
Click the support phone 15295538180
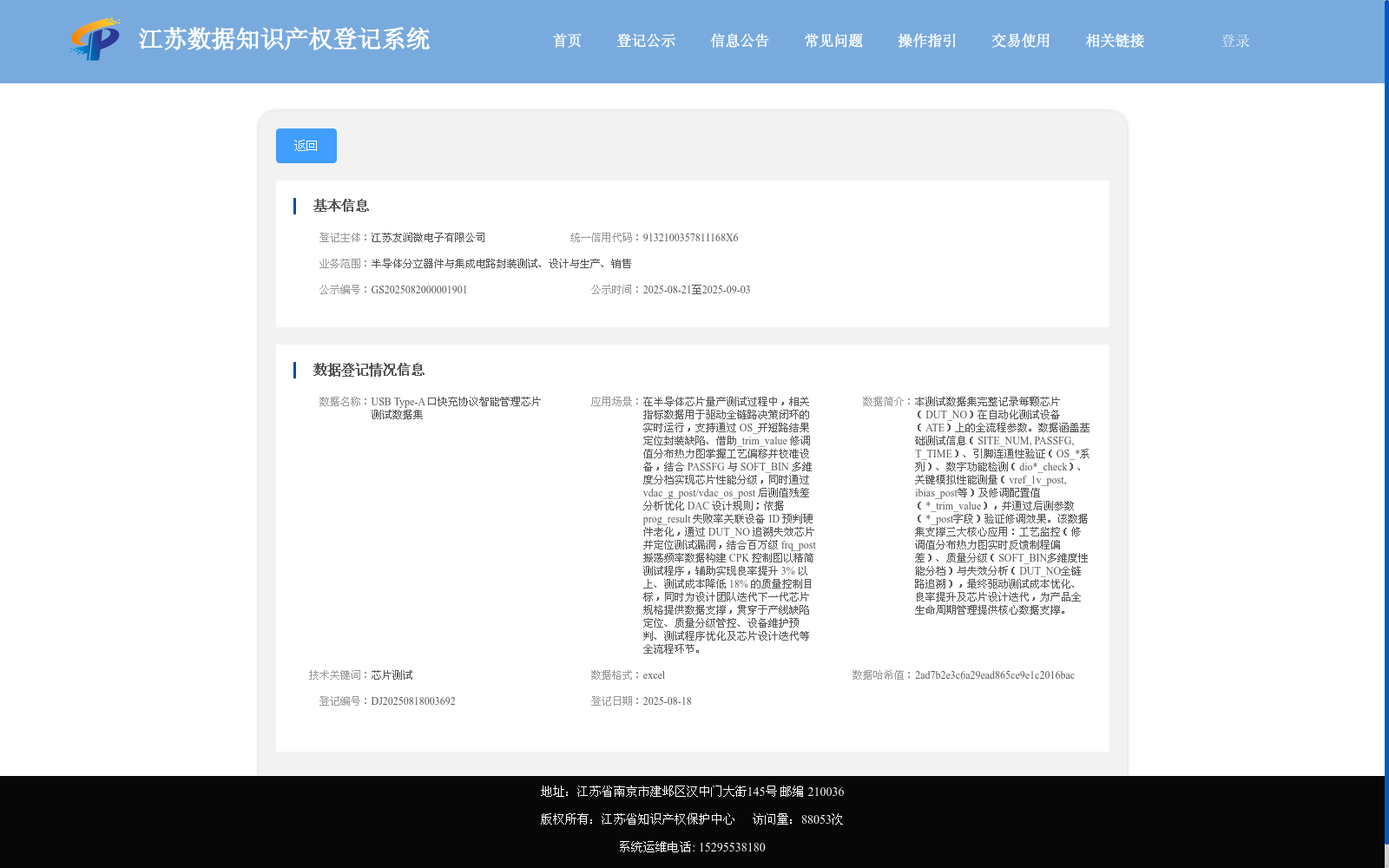[x=732, y=847]
